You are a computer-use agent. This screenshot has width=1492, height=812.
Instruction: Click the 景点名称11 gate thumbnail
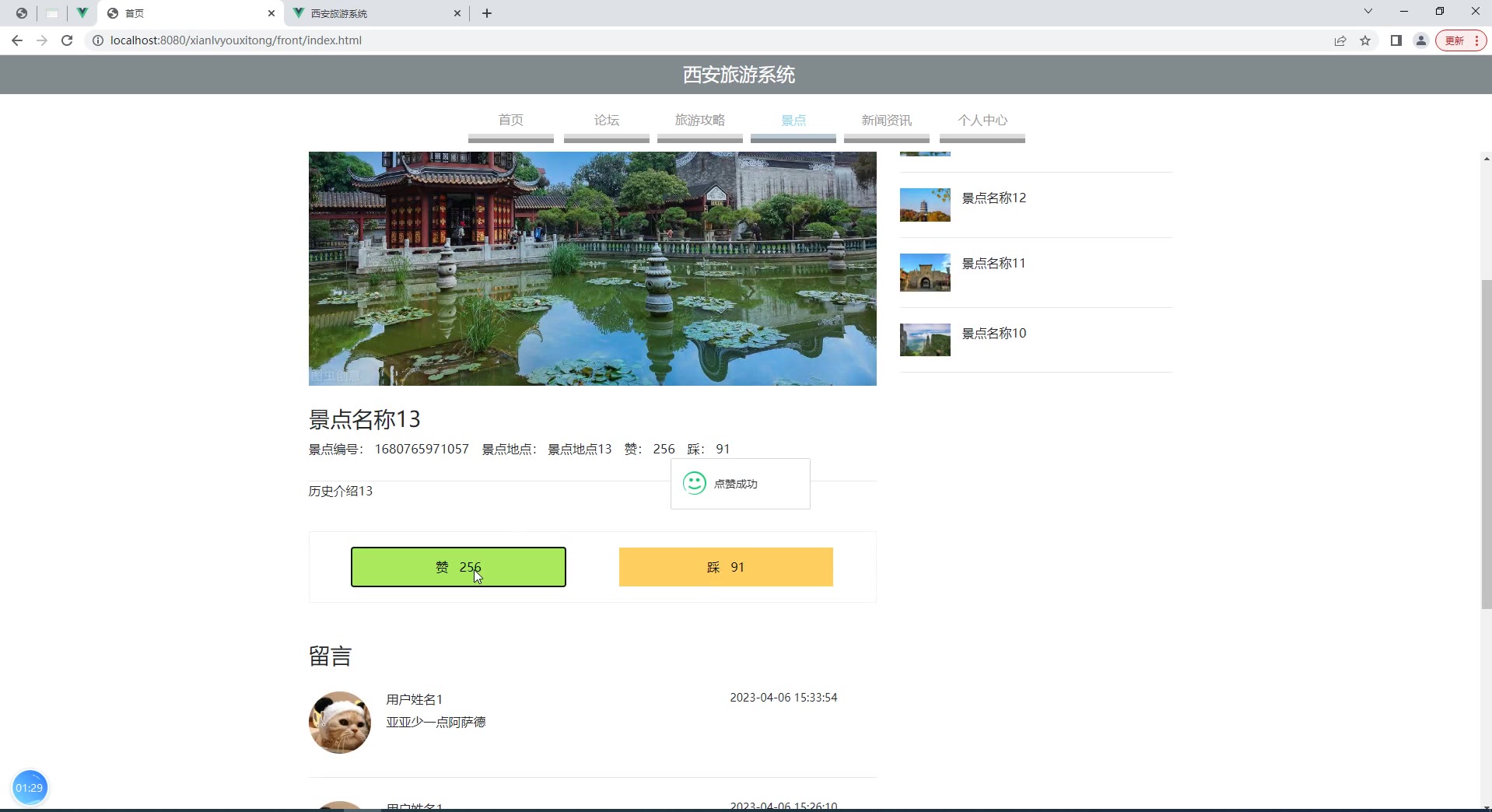pos(925,272)
